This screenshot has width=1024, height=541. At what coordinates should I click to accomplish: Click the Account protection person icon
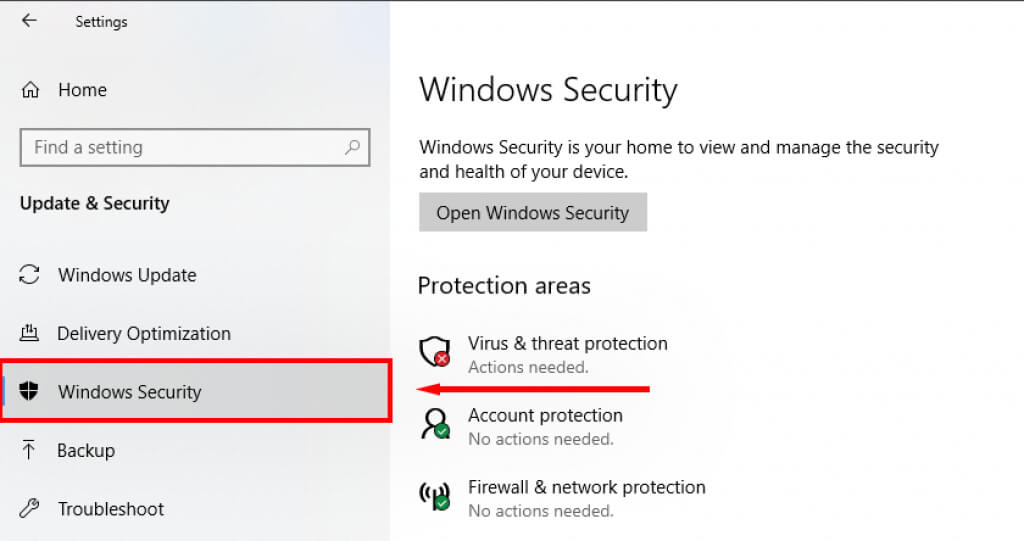click(434, 424)
